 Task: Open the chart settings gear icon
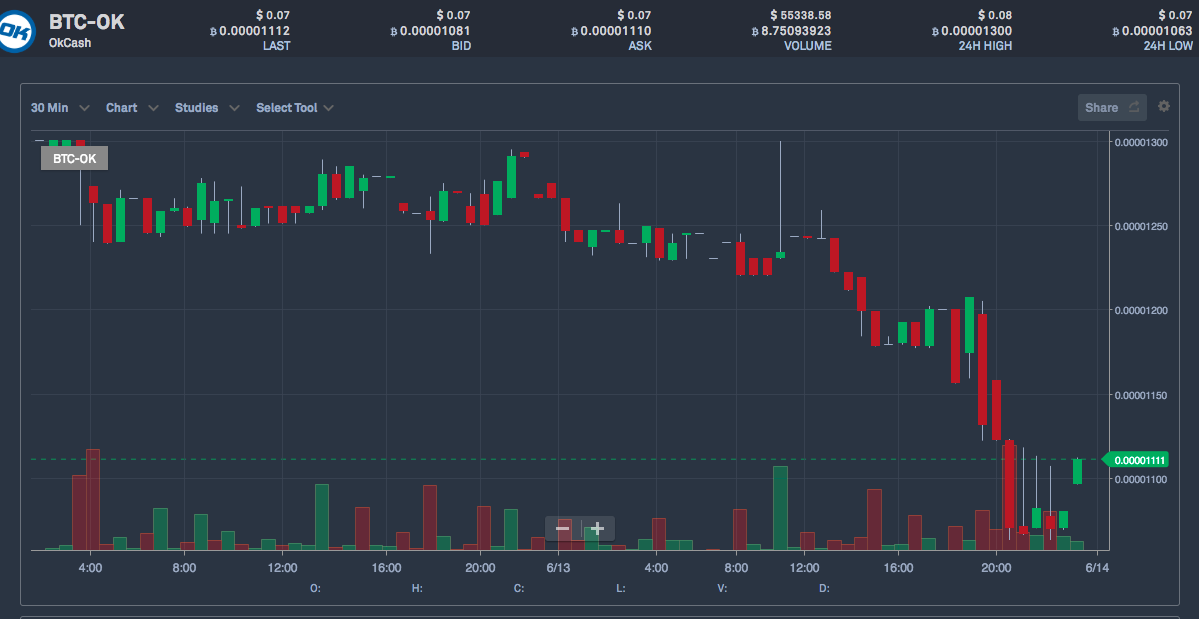tap(1164, 106)
